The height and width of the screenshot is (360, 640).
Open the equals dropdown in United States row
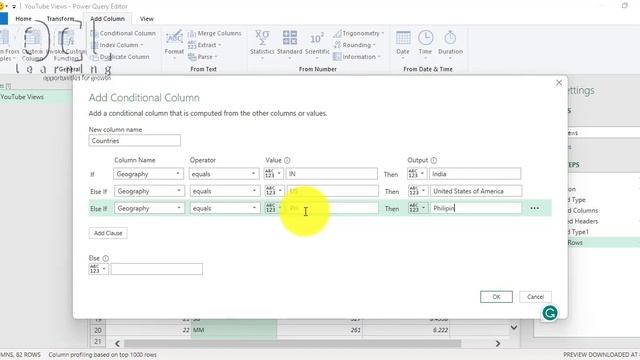[224, 191]
